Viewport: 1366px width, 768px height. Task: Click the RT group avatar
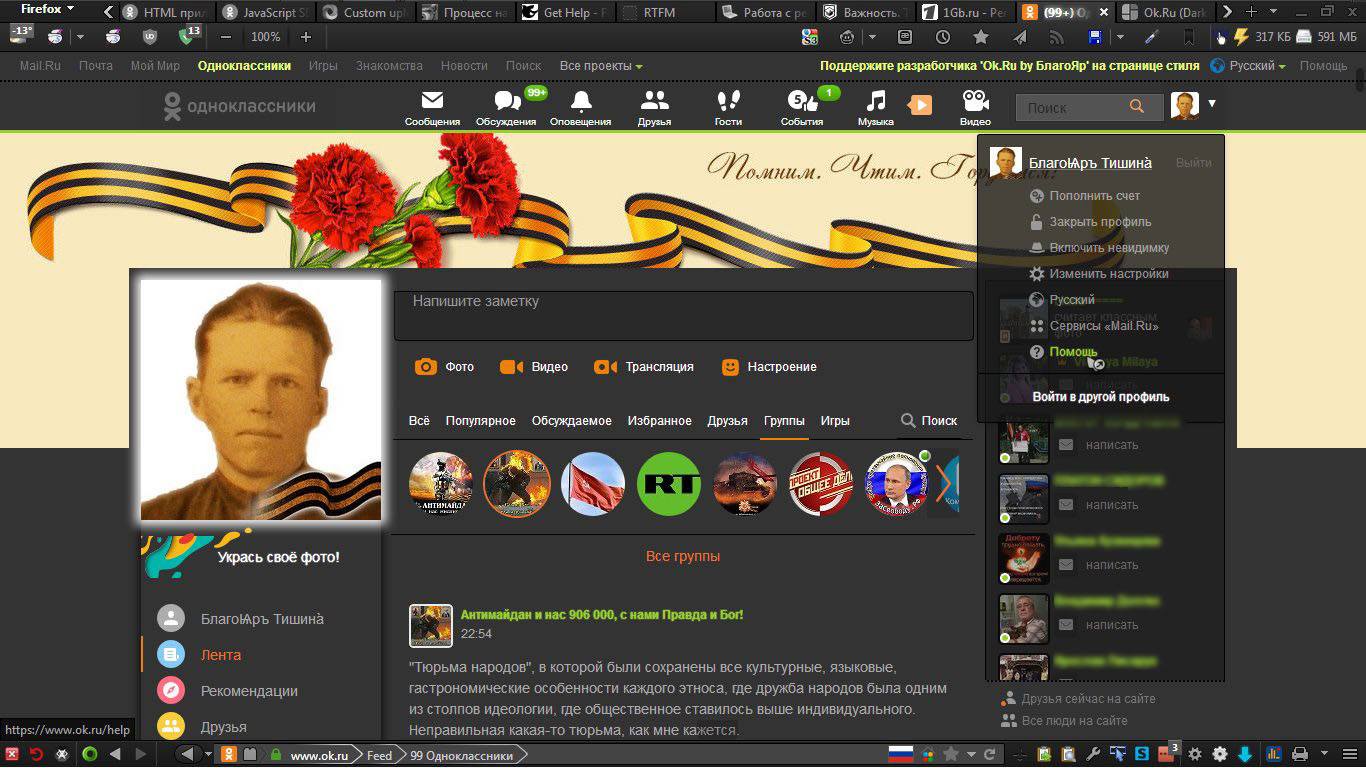[669, 484]
